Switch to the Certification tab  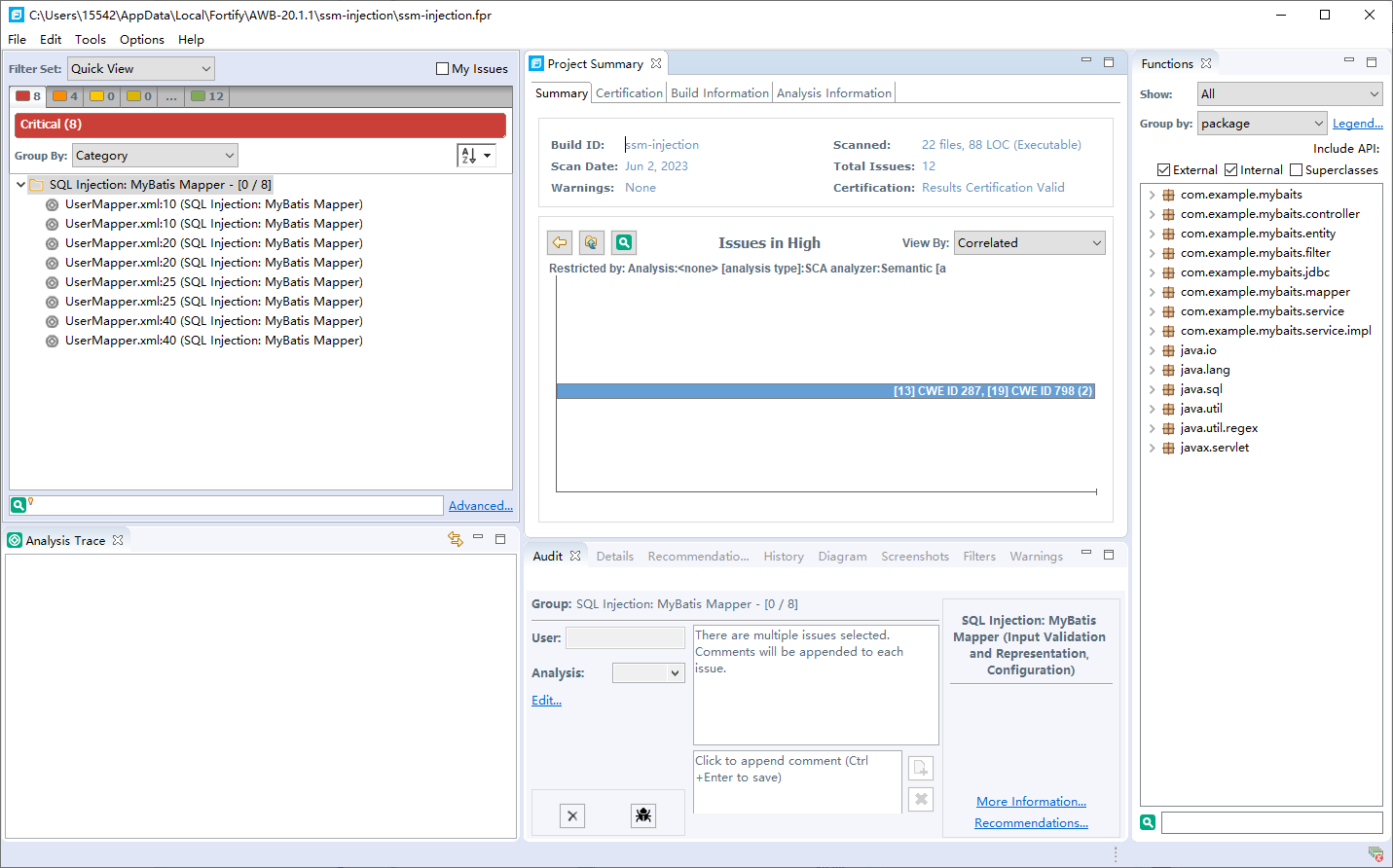(x=629, y=93)
